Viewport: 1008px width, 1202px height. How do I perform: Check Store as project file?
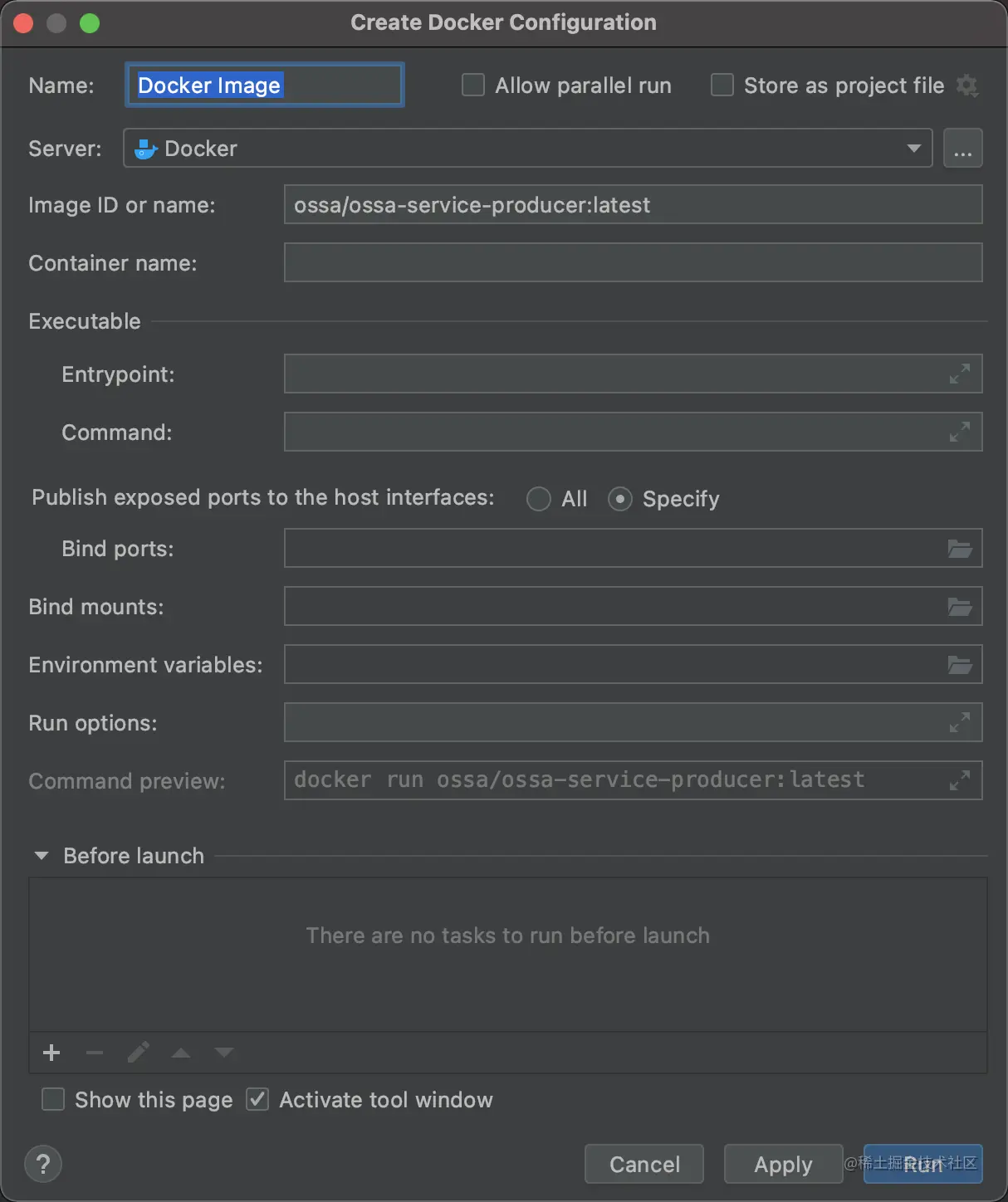click(x=722, y=86)
